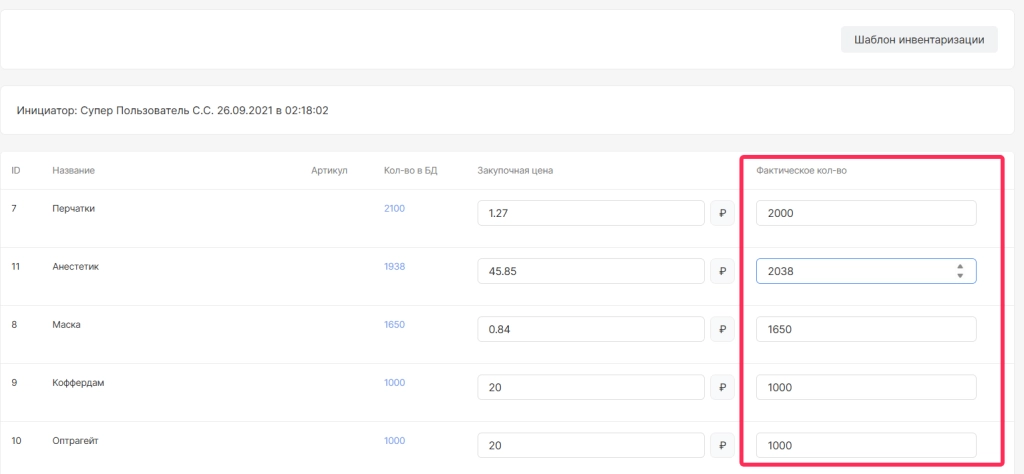Focus the purchase price field showing 45.85
Viewport: 1024px width, 474px height.
coord(590,271)
